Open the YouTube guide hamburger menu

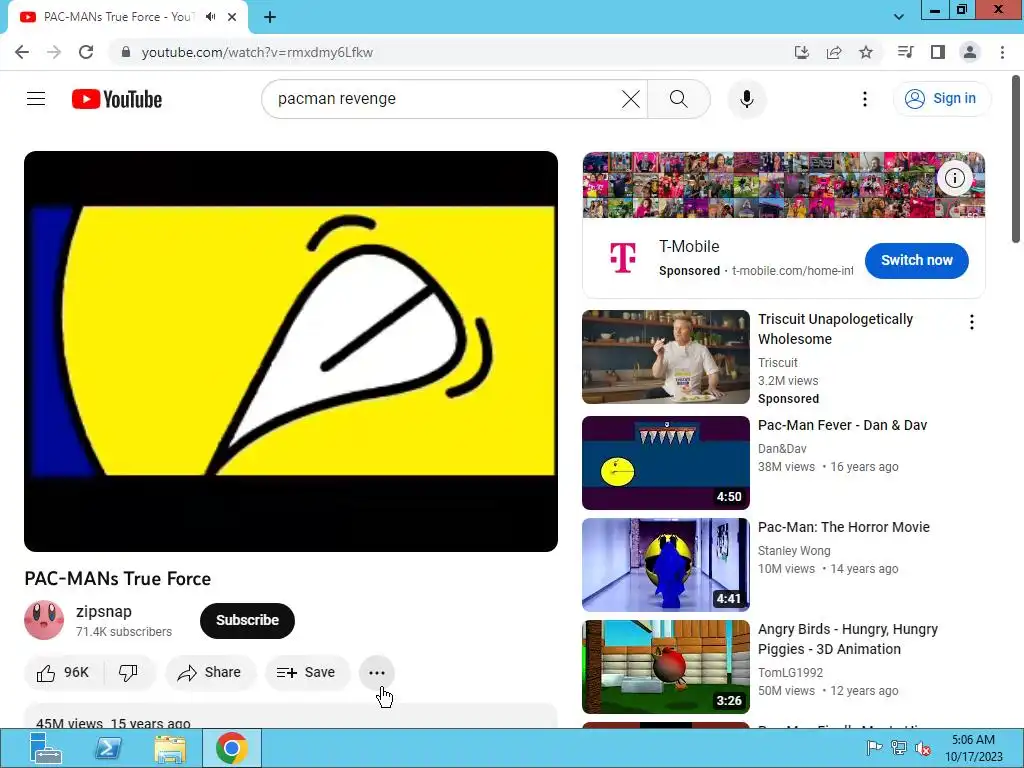[36, 99]
